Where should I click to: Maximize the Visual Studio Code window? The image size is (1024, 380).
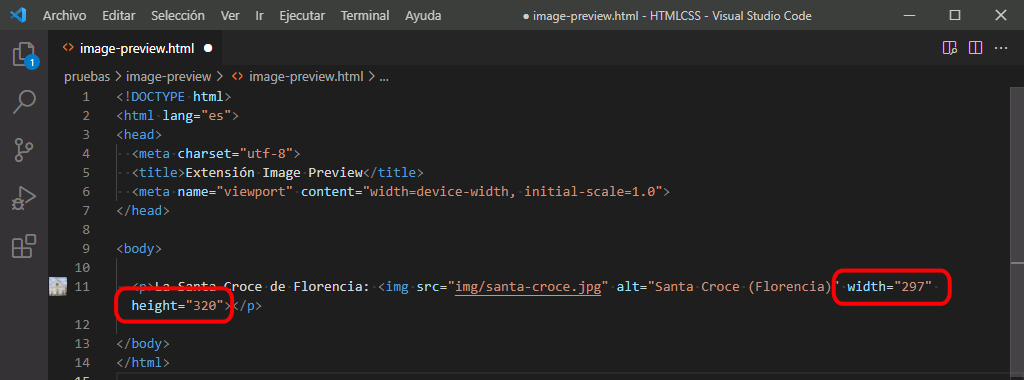[955, 15]
